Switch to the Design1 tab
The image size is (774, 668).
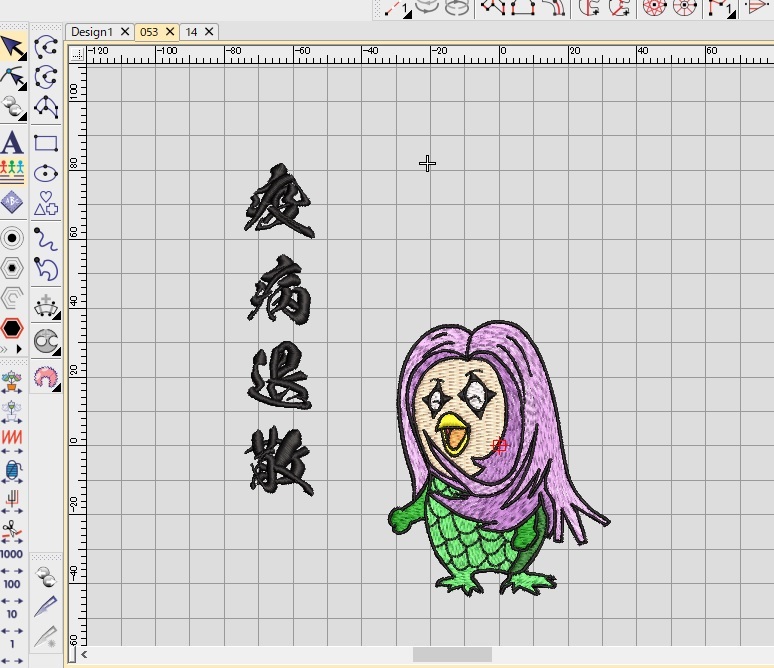92,32
